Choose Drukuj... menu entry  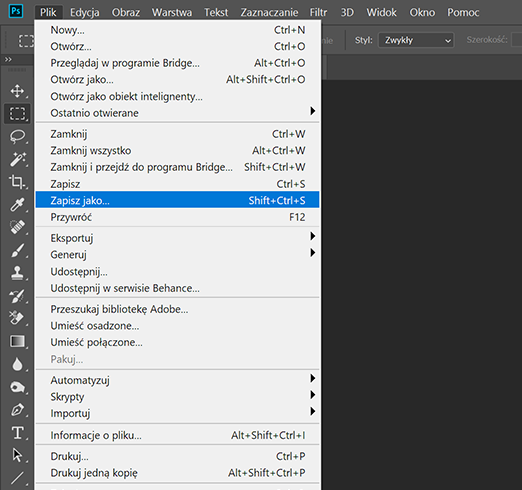coord(177,456)
